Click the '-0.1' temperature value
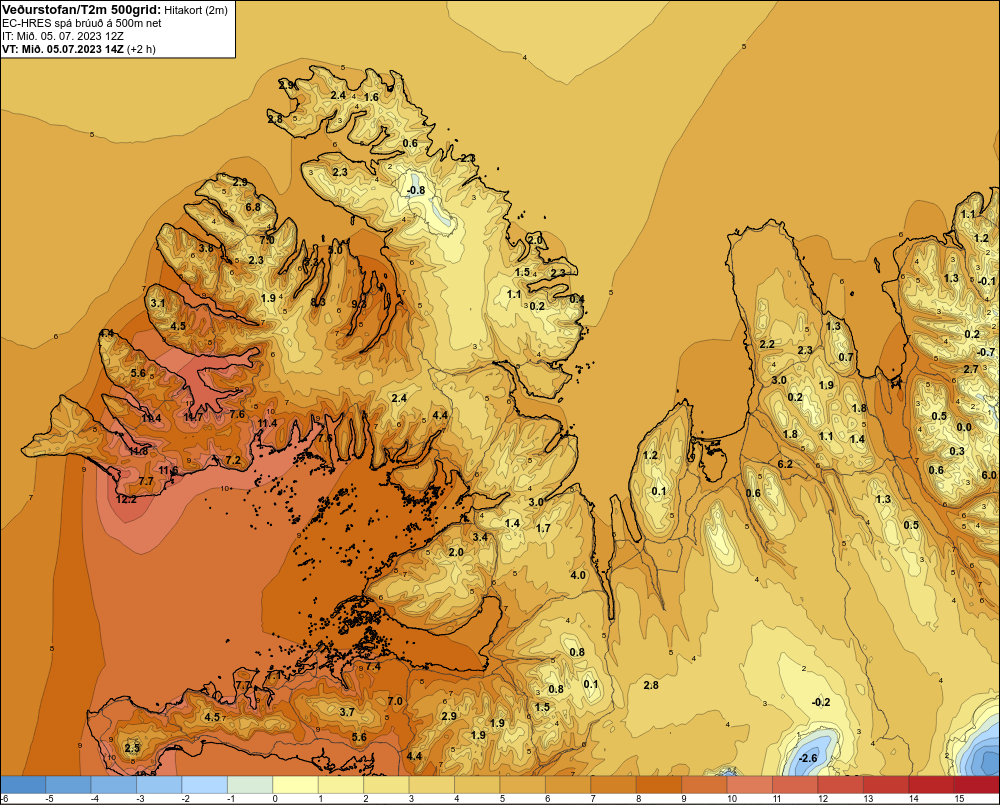 986,281
